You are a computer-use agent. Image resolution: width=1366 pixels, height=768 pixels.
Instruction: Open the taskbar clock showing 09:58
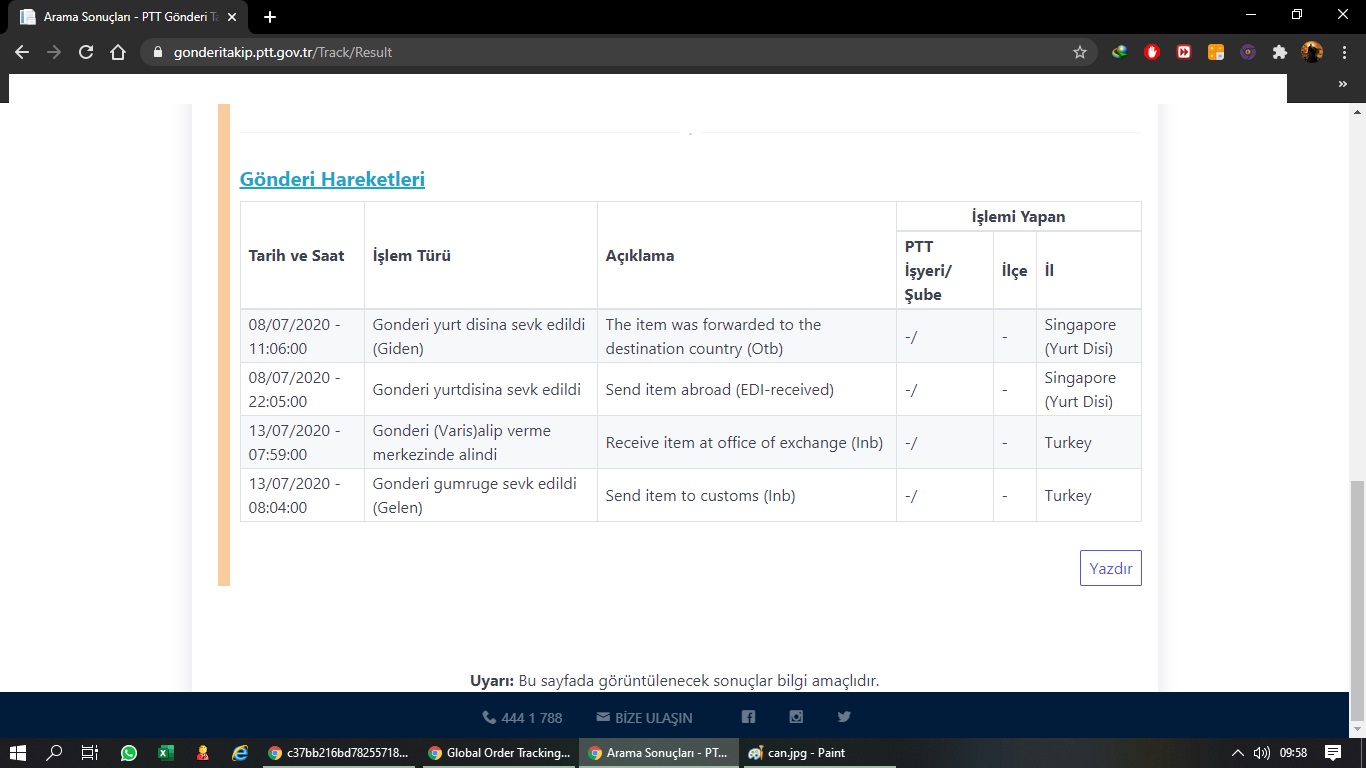pos(1293,753)
